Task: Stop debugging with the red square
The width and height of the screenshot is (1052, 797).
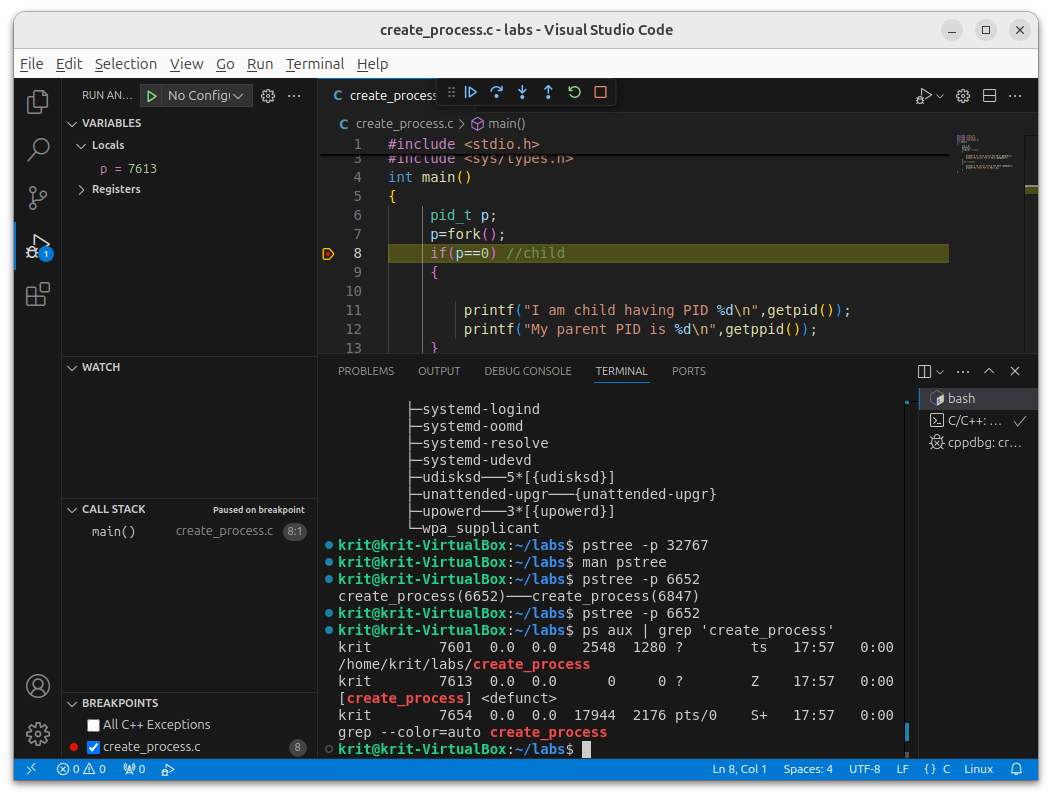Action: click(x=600, y=93)
